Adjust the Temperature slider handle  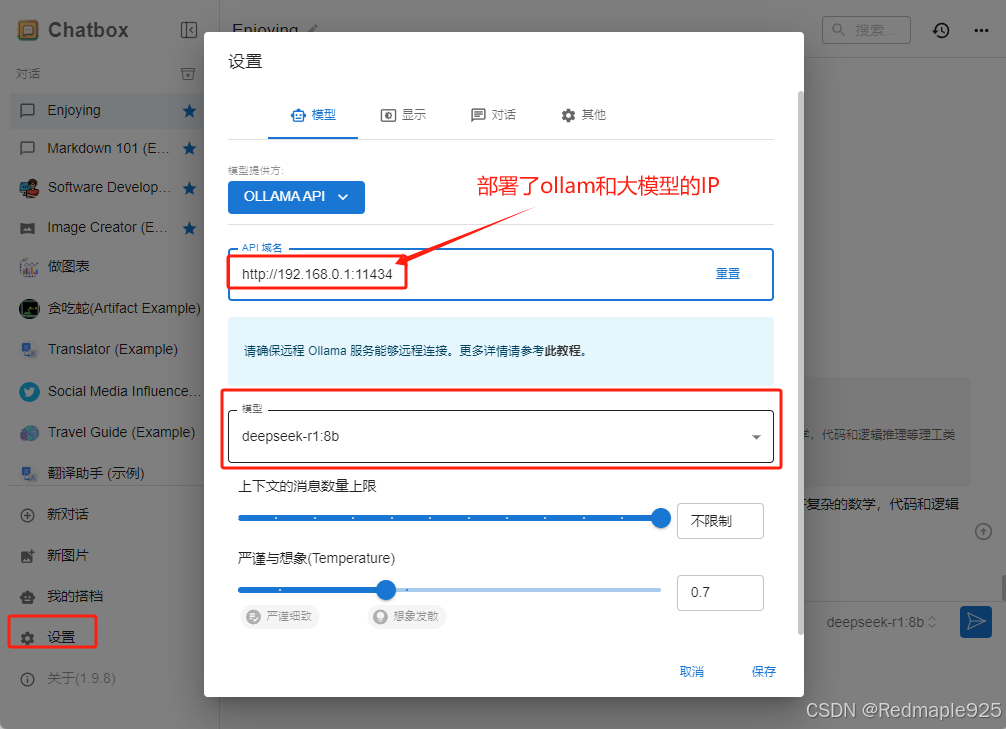click(386, 590)
